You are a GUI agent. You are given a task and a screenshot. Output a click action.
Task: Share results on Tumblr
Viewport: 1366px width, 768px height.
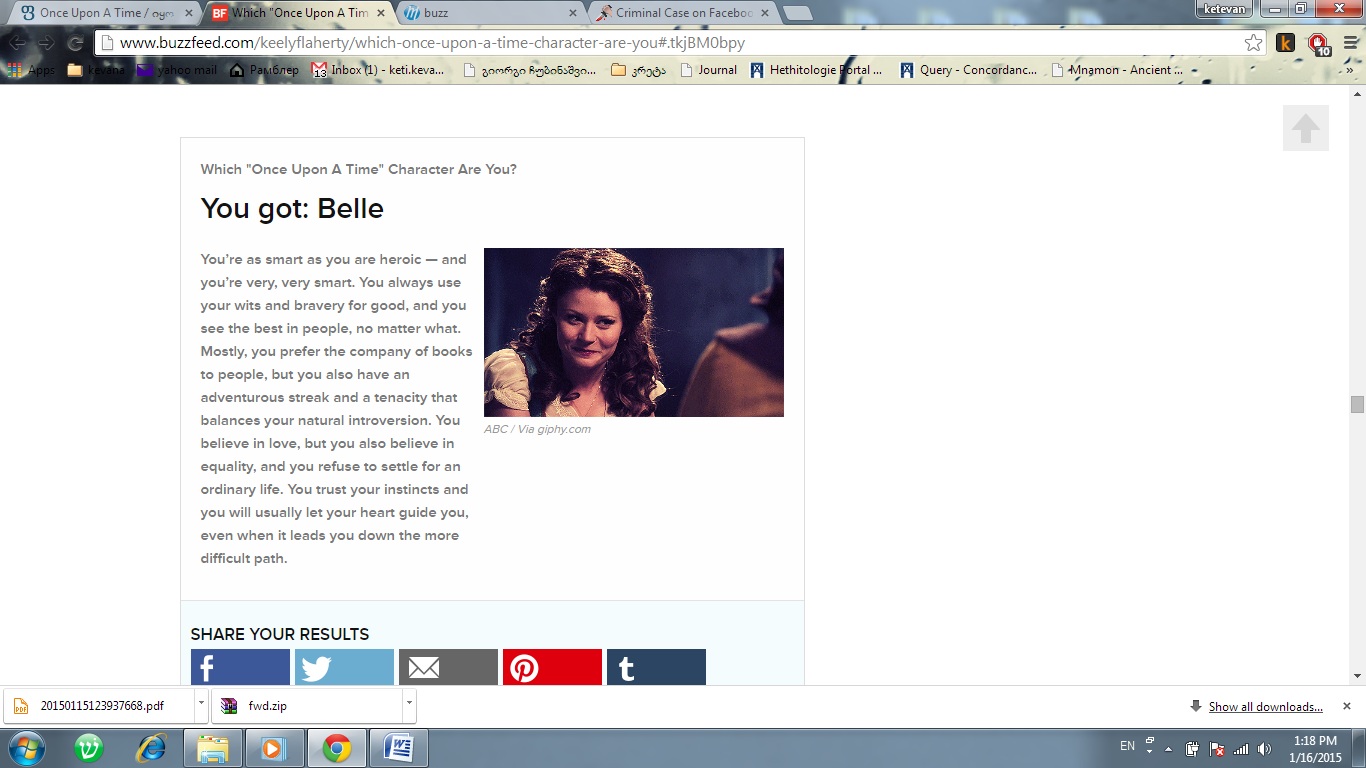(x=656, y=667)
